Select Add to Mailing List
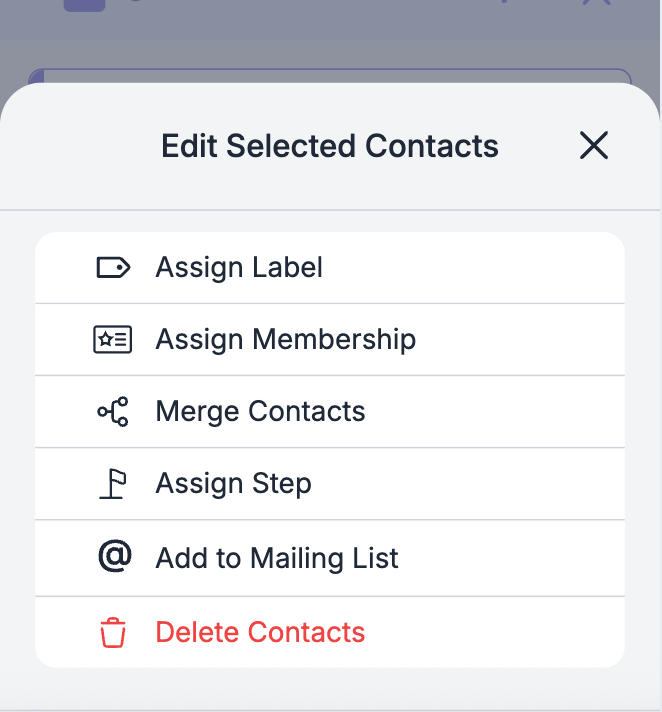 [277, 558]
